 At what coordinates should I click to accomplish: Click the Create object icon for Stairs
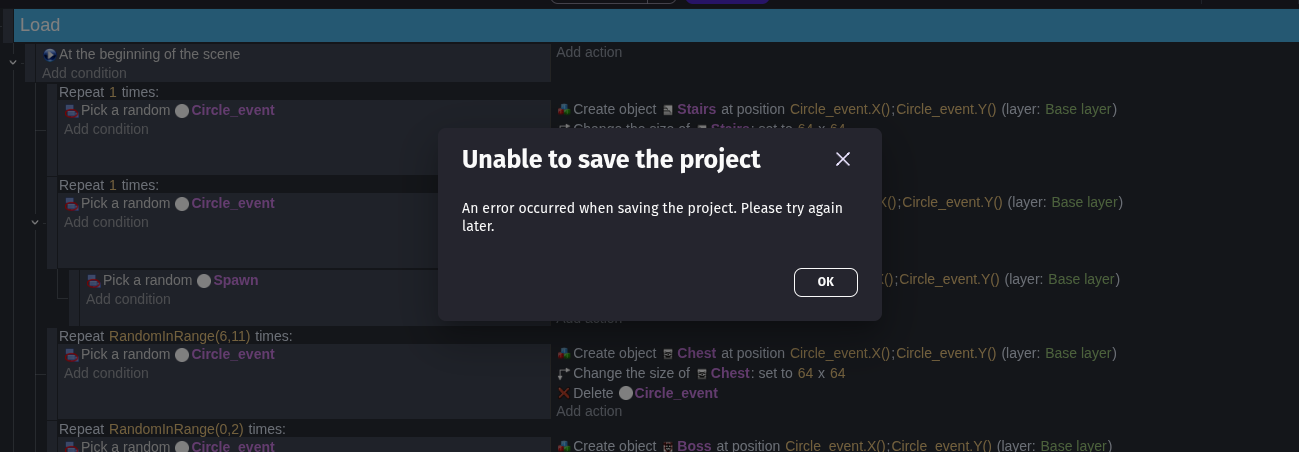coord(564,110)
